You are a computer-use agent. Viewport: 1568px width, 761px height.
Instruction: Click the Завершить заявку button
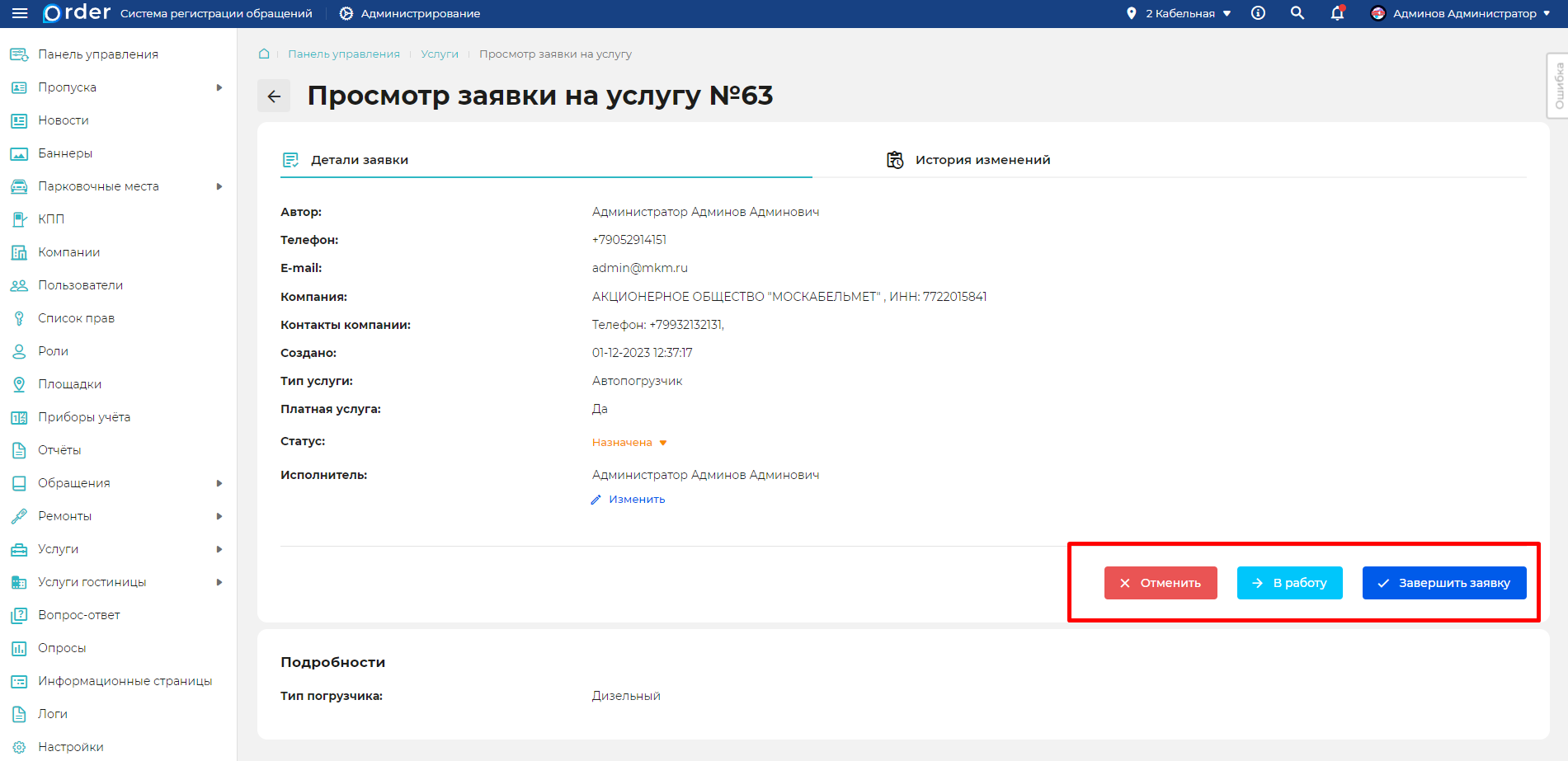click(1443, 583)
